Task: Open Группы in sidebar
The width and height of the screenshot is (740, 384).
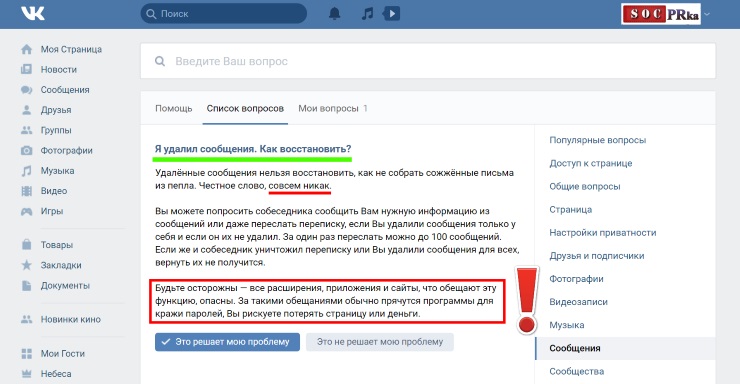Action: tap(56, 130)
